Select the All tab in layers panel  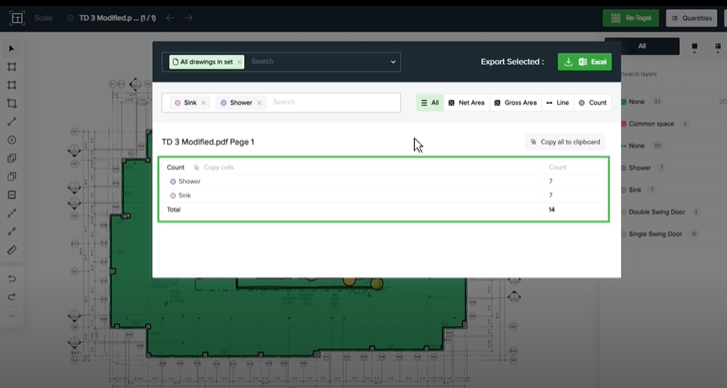[x=642, y=46]
